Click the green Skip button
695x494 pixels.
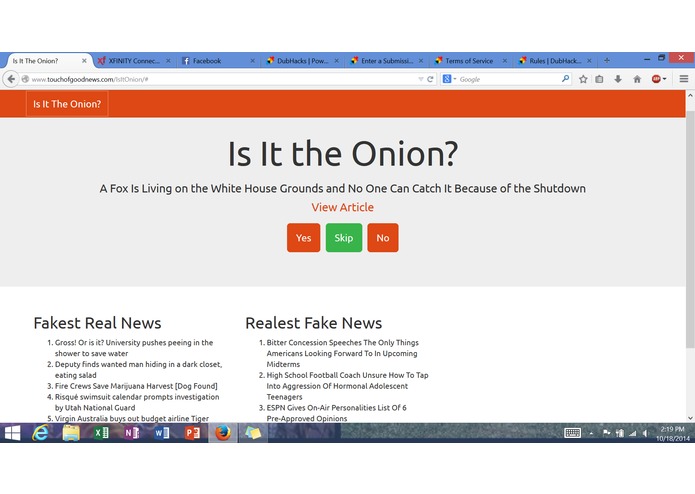pyautogui.click(x=344, y=237)
